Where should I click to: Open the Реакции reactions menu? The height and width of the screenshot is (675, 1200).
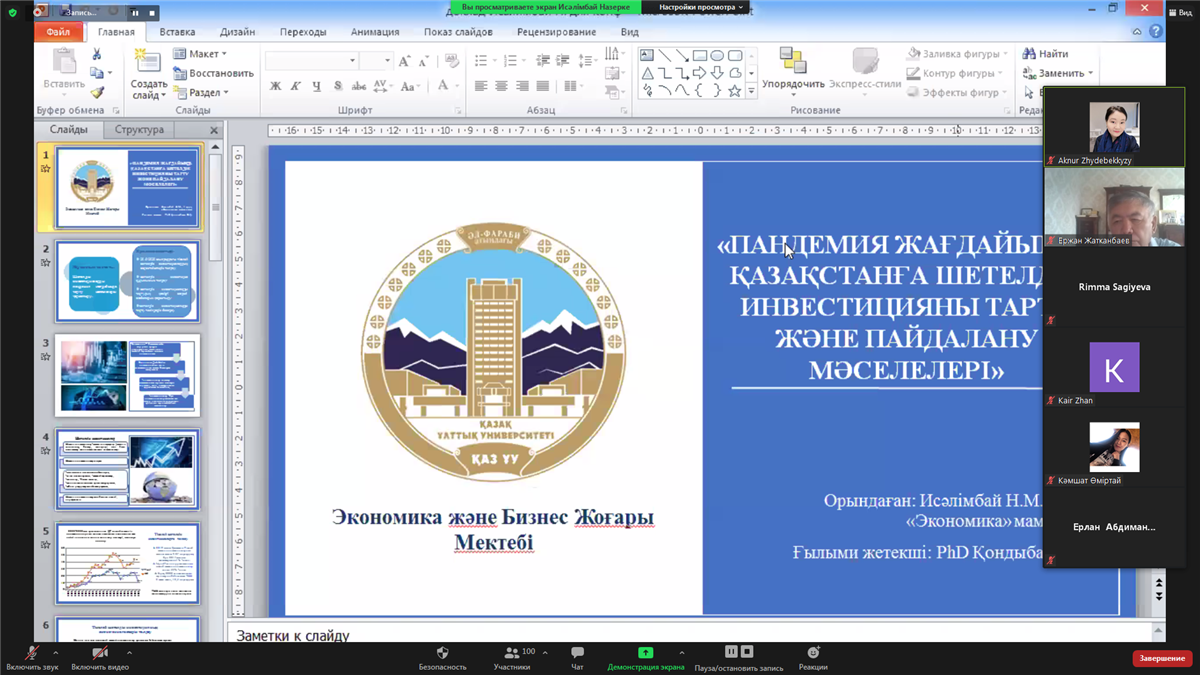(x=813, y=653)
